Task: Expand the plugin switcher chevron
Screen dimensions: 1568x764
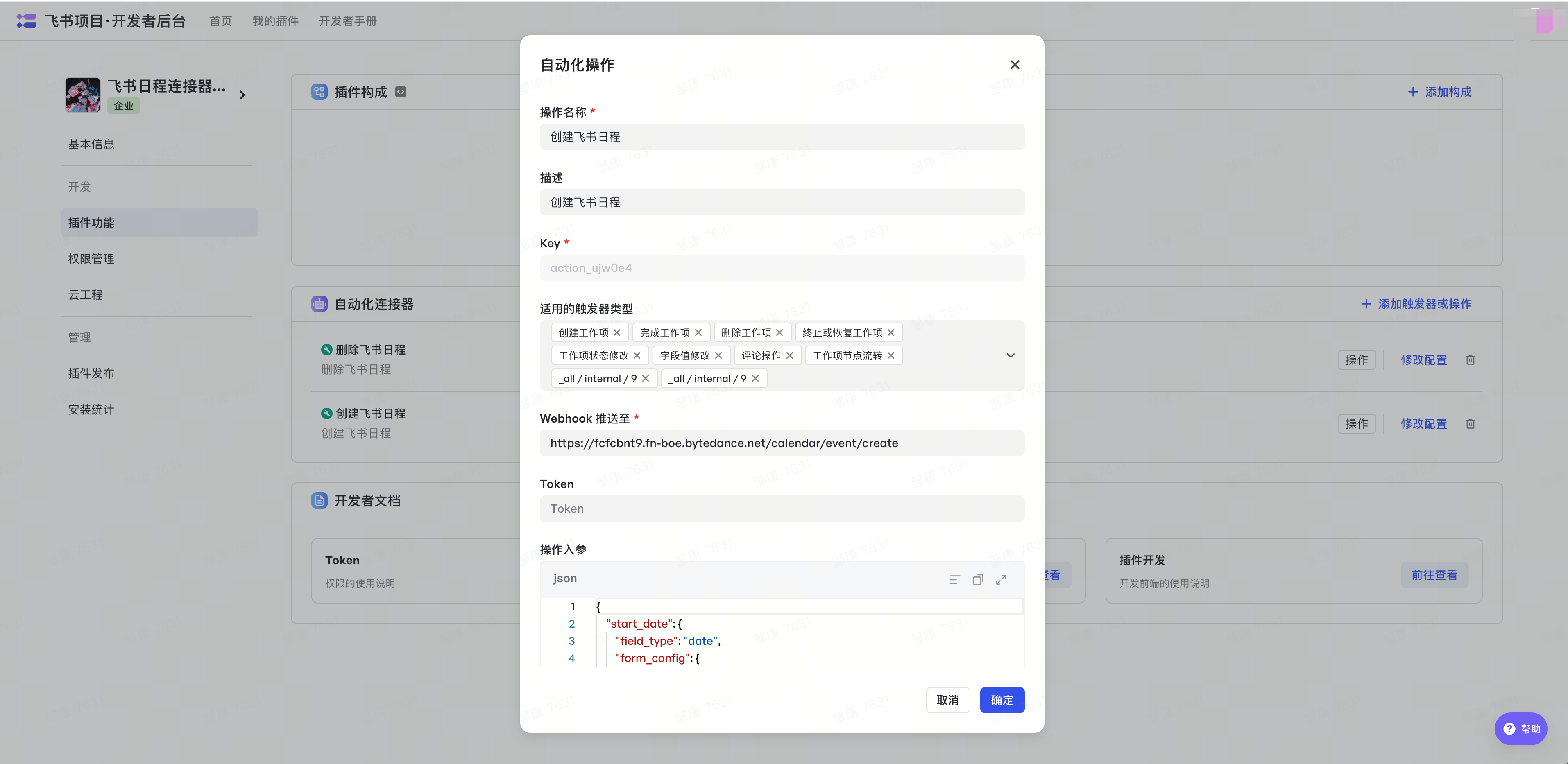Action: pyautogui.click(x=243, y=95)
